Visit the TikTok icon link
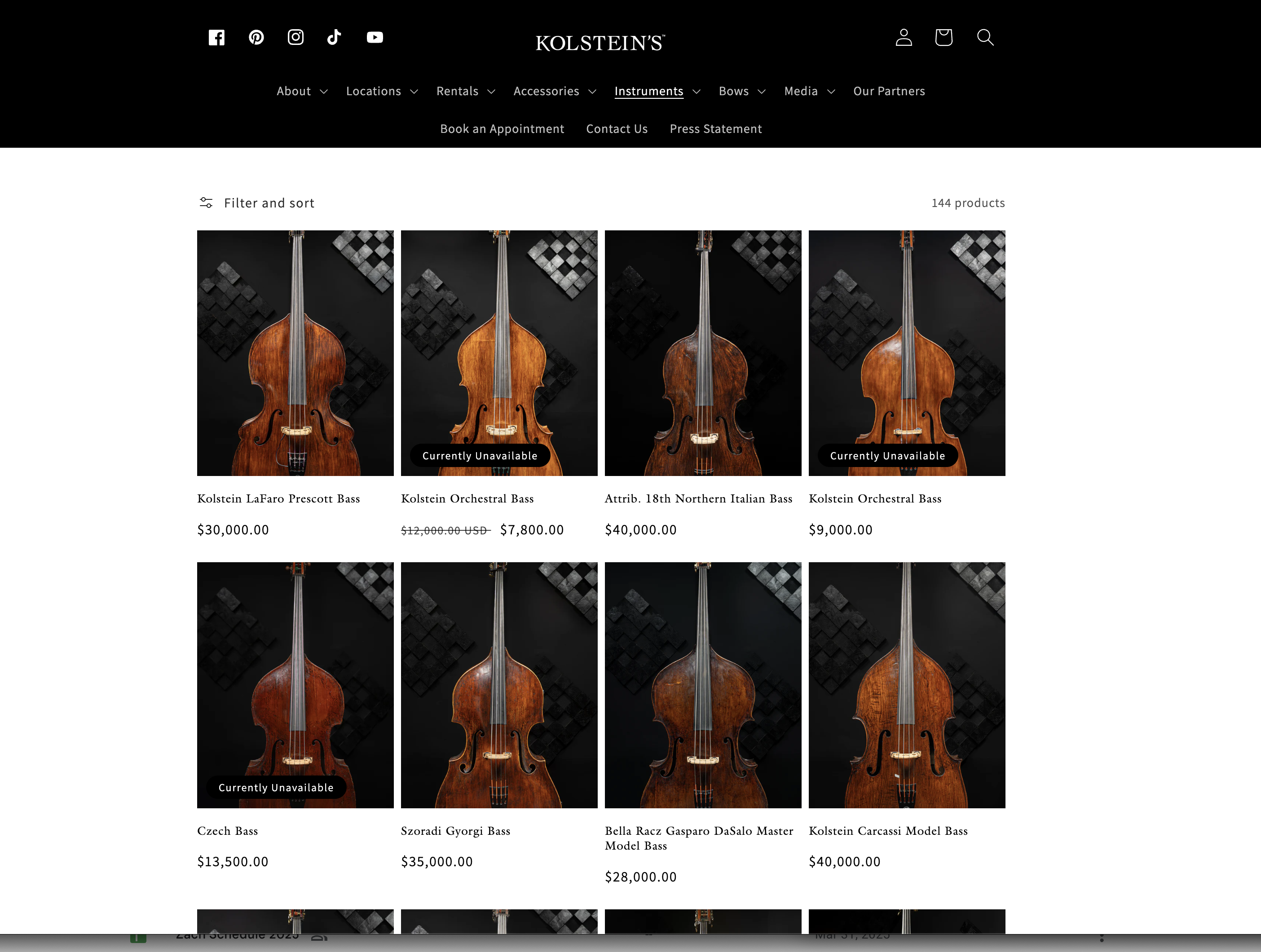 [x=334, y=38]
